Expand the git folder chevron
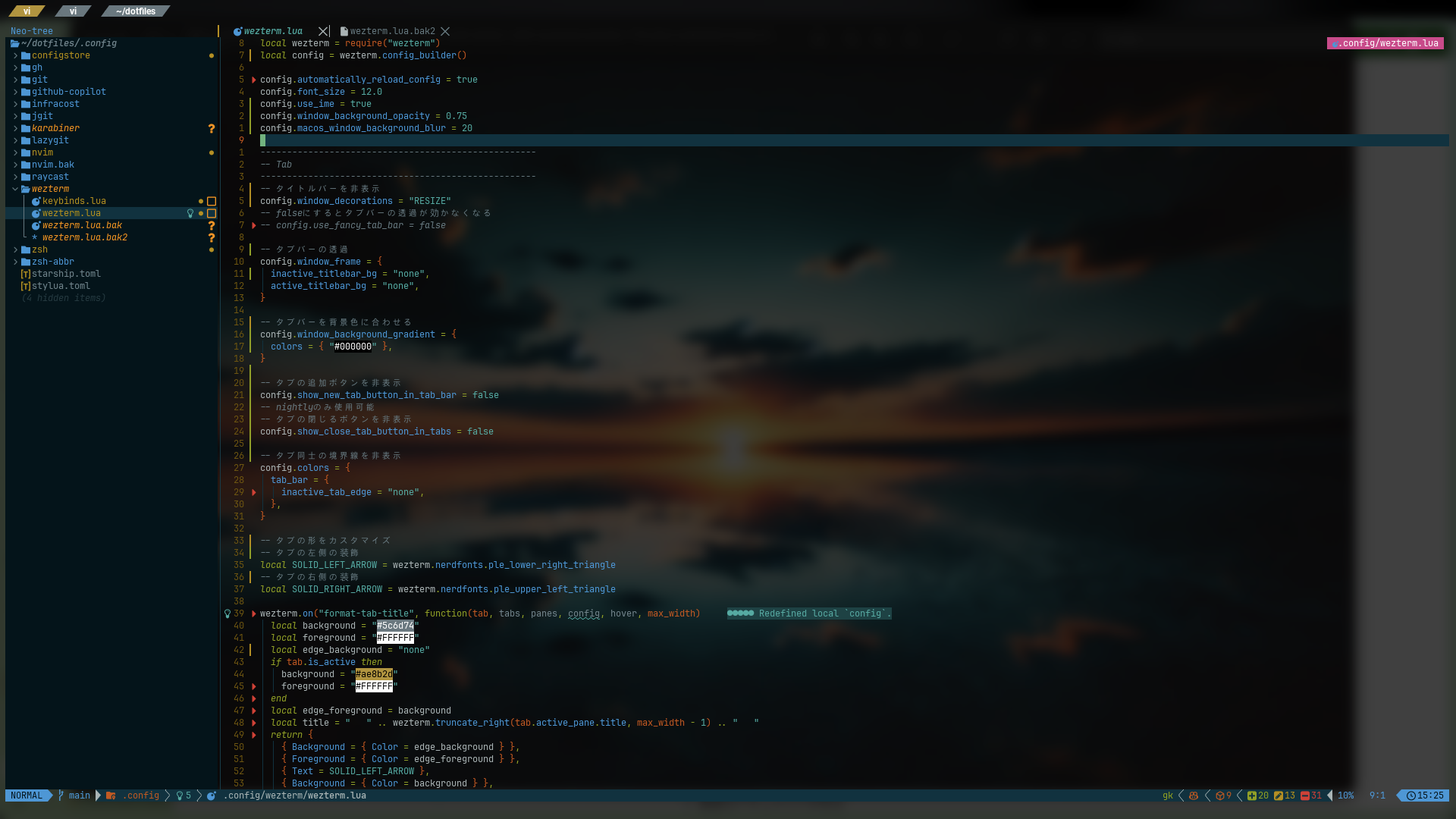 (15, 80)
